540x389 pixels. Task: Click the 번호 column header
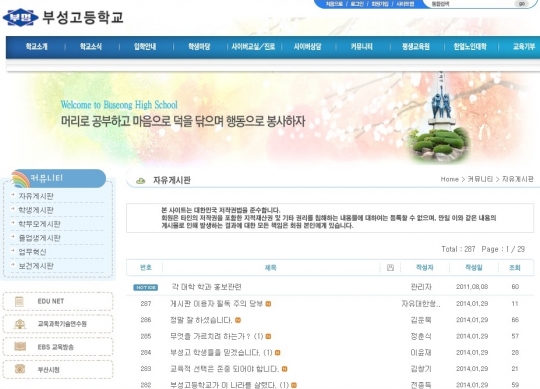pyautogui.click(x=146, y=267)
